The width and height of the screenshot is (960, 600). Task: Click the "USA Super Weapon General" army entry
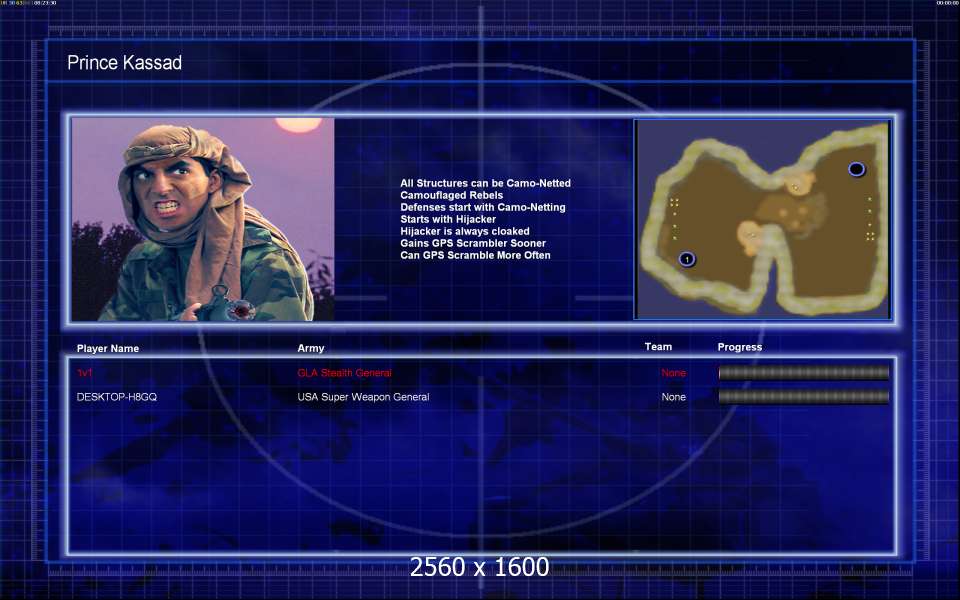[363, 397]
